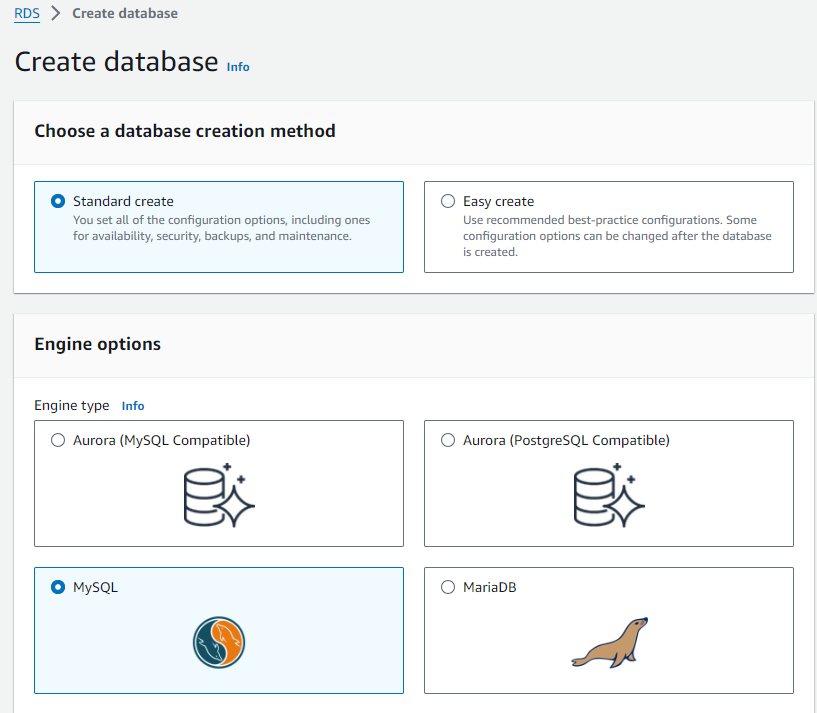Click the Engine options section heading
The width and height of the screenshot is (817, 713).
point(98,344)
